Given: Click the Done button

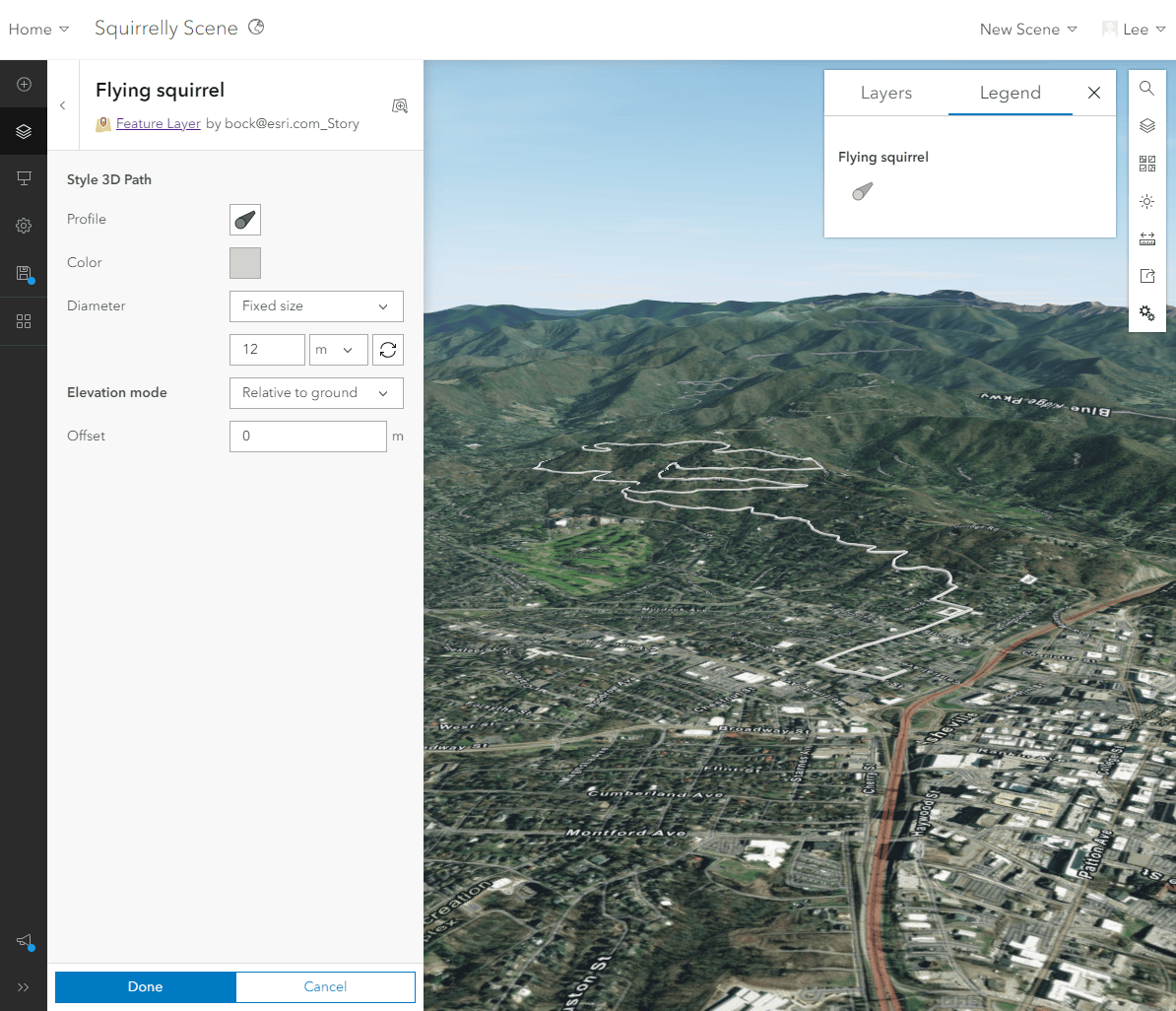Looking at the screenshot, I should pyautogui.click(x=145, y=986).
